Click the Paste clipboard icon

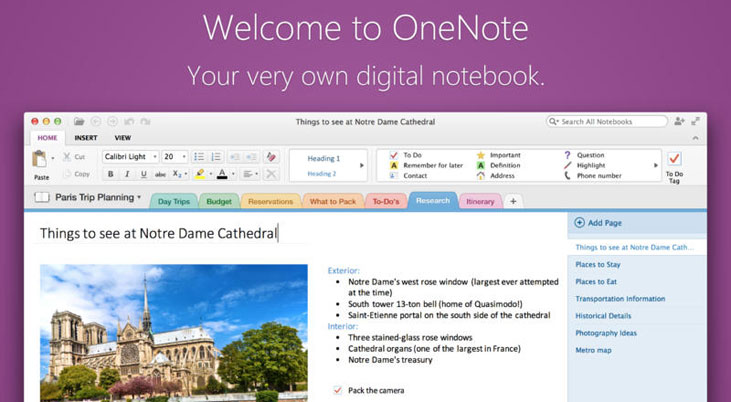pyautogui.click(x=40, y=159)
